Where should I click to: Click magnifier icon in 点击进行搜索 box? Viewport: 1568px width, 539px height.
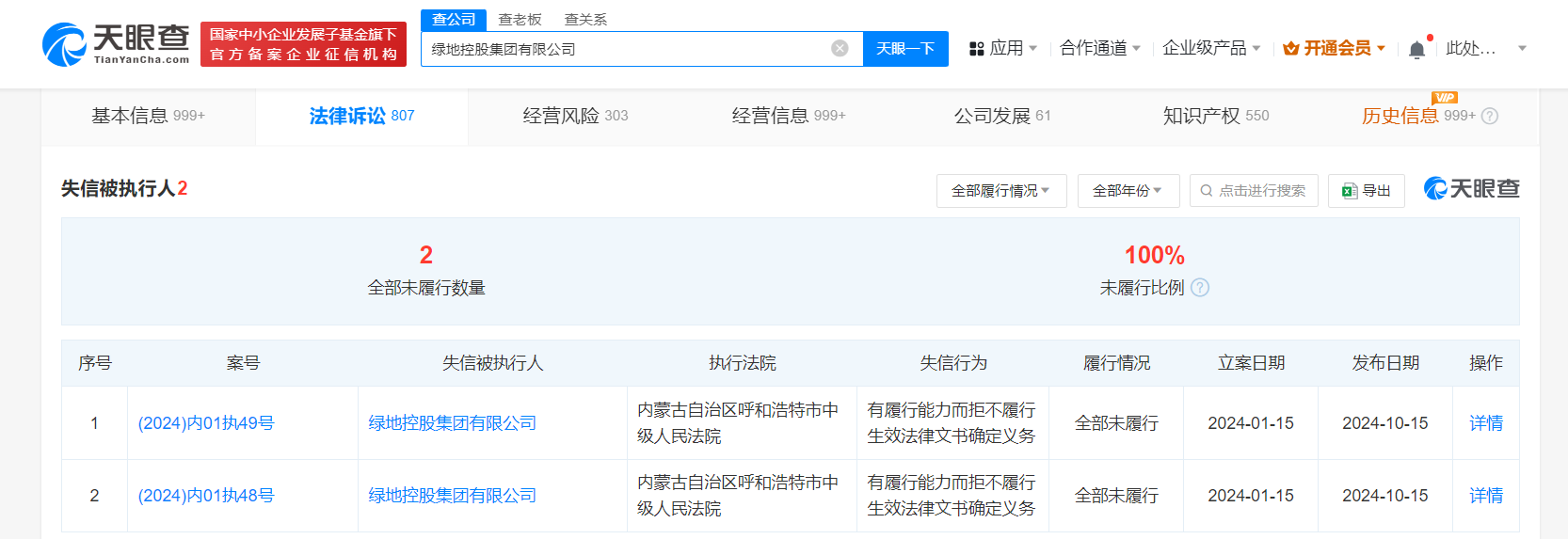(x=1207, y=191)
